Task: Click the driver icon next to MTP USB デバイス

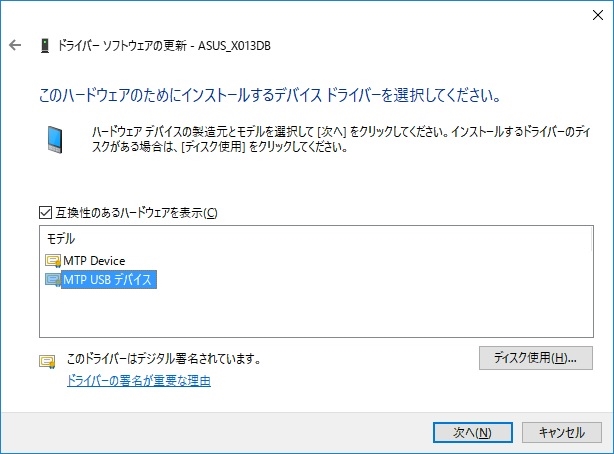Action: (x=52, y=280)
